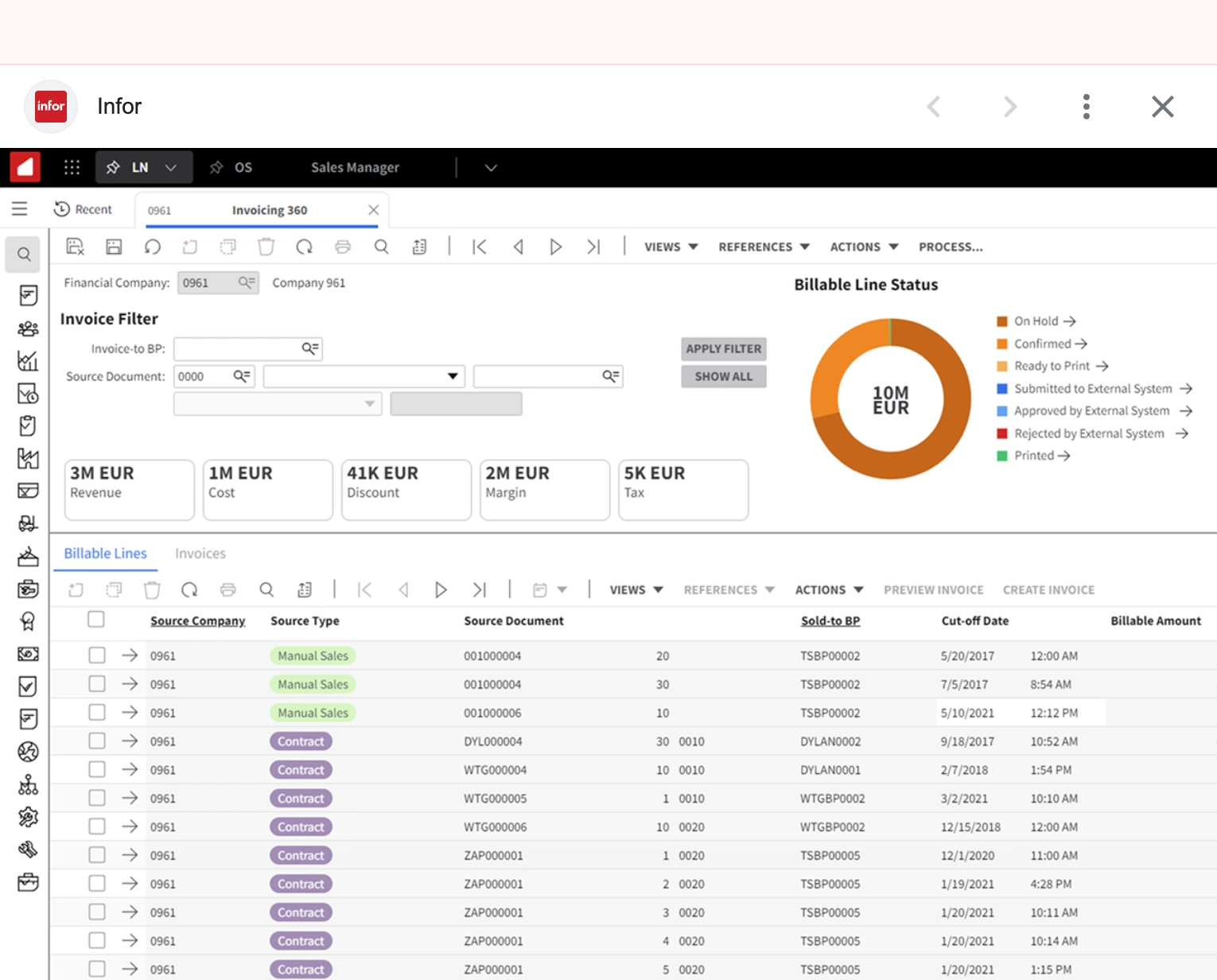Click the search icon in Billable Lines toolbar
The image size is (1217, 980).
click(x=266, y=589)
